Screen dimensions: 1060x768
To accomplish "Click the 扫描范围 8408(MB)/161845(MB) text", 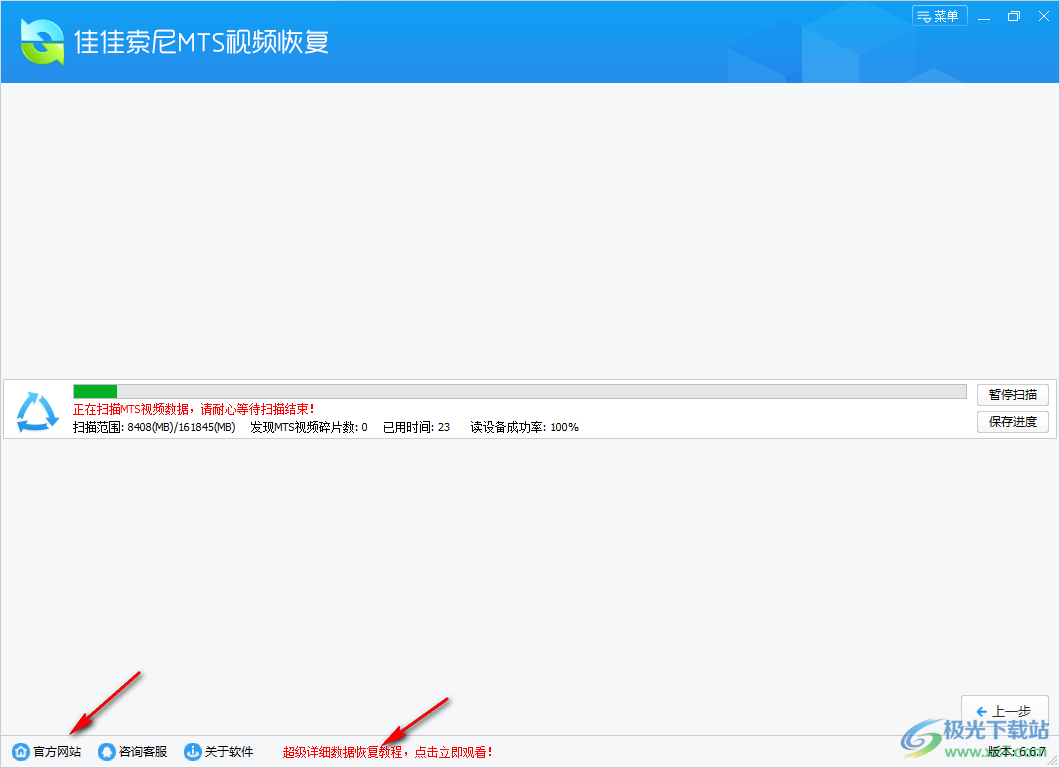I will (154, 427).
